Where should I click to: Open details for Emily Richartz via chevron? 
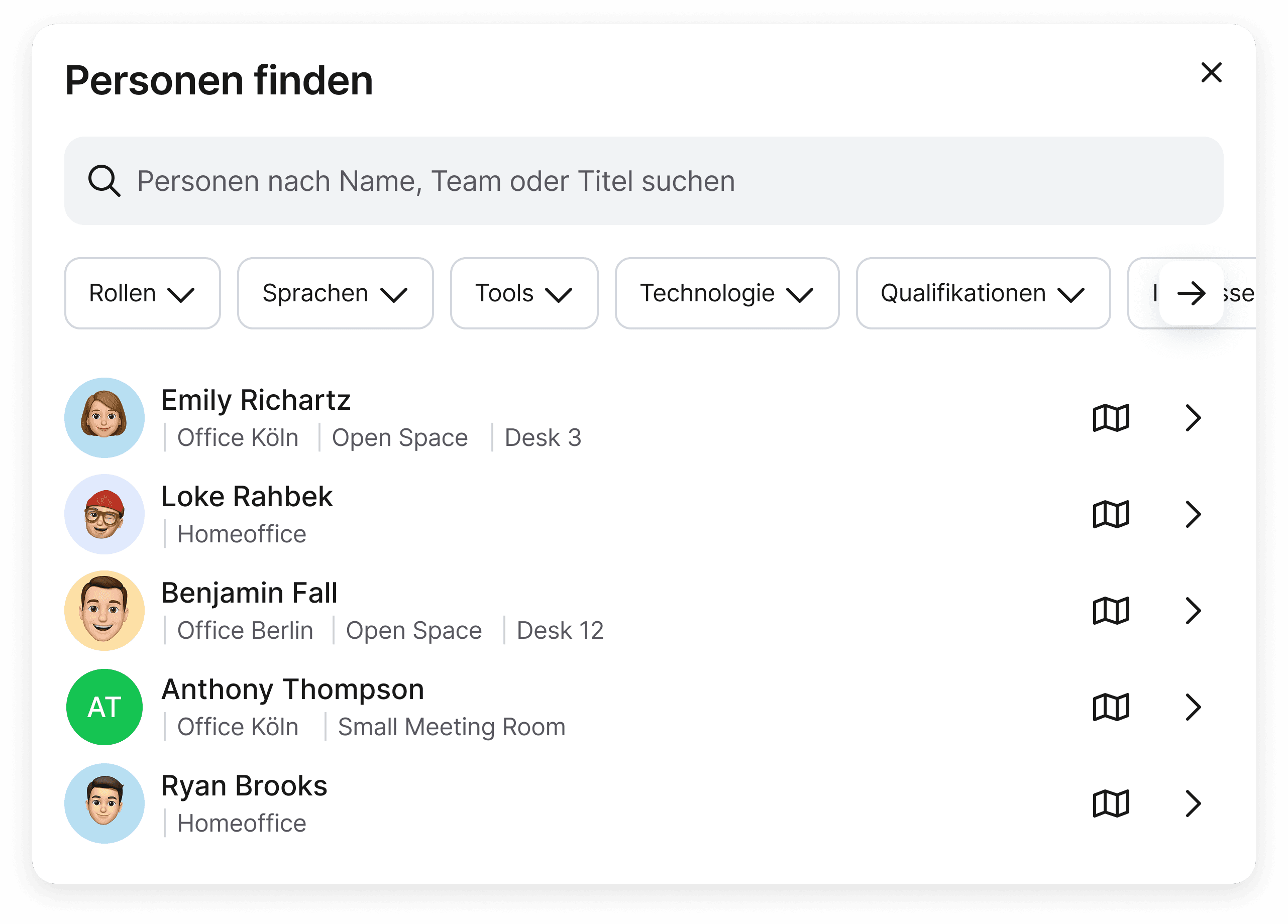point(1194,418)
